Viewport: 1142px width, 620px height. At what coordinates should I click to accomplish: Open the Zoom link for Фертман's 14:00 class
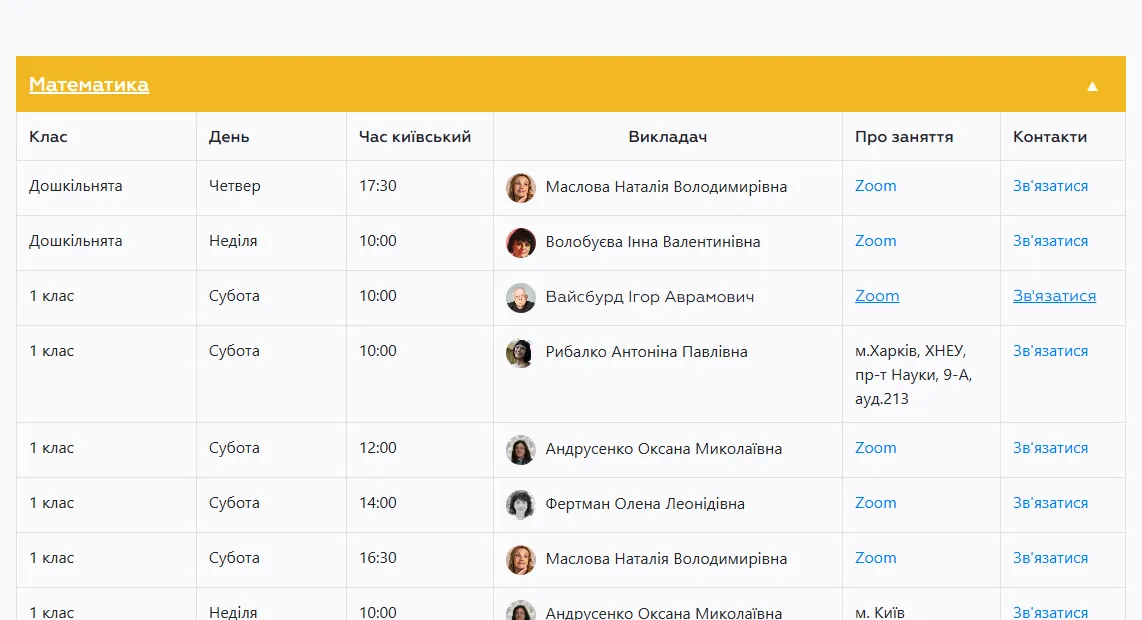pos(875,503)
